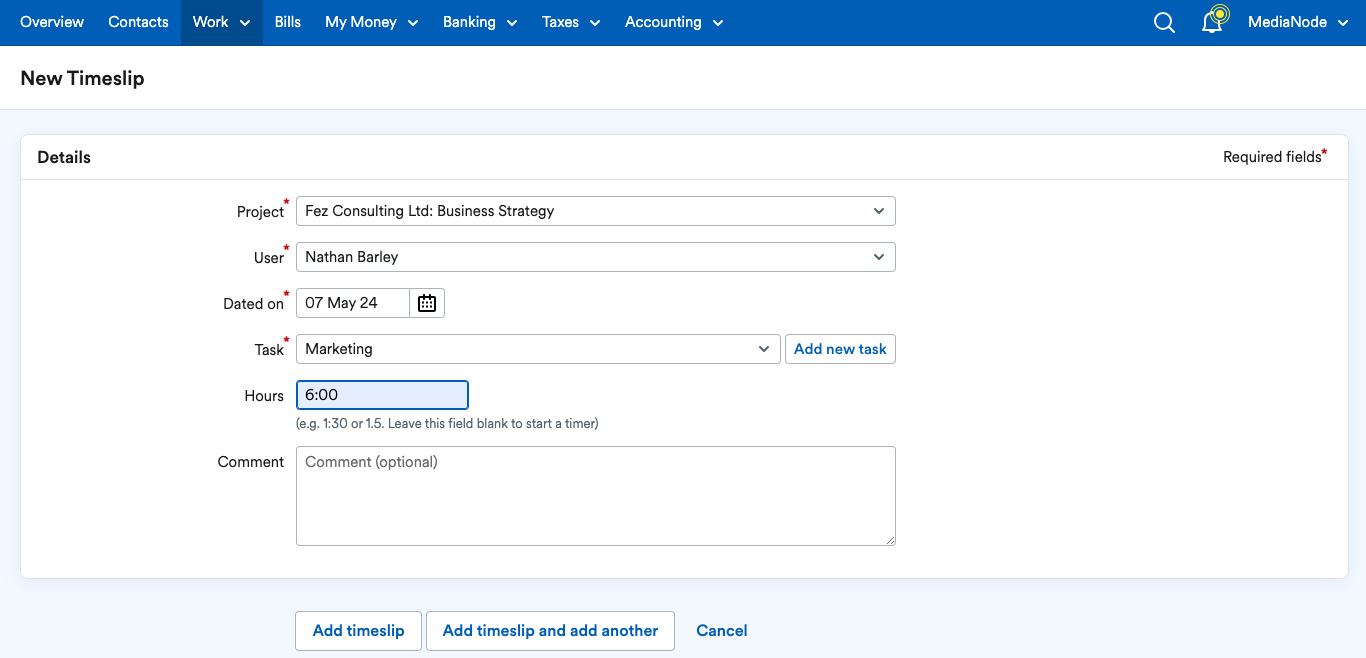Go to the Overview tab
Image resolution: width=1366 pixels, height=658 pixels.
(x=52, y=22)
